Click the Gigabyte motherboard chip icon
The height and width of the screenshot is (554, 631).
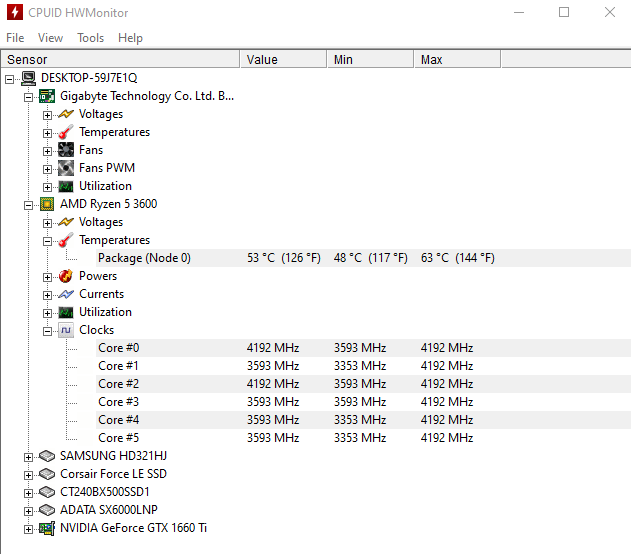click(47, 96)
